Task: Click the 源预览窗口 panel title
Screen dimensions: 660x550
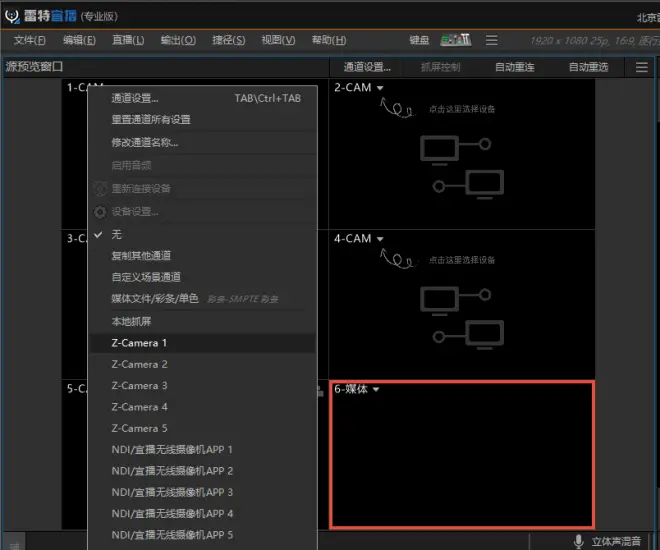Action: click(34, 66)
